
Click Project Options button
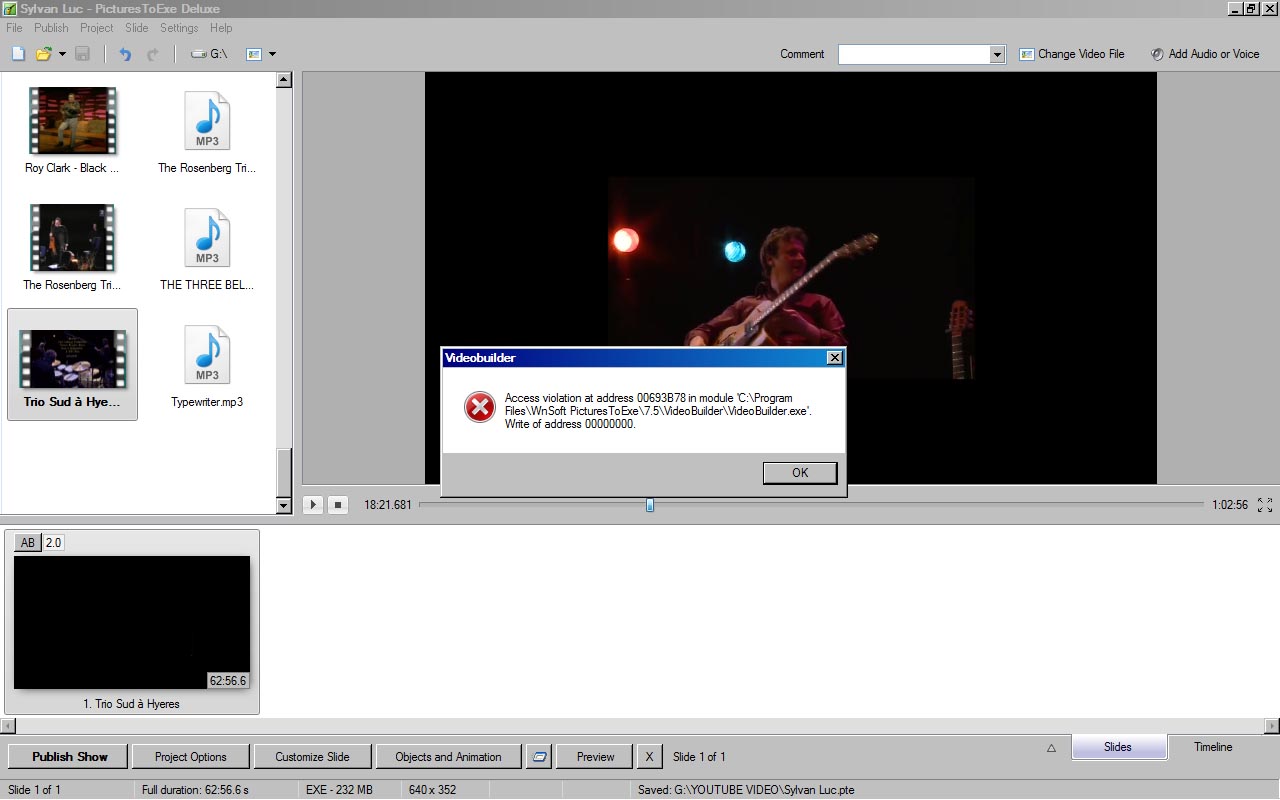pyautogui.click(x=191, y=757)
